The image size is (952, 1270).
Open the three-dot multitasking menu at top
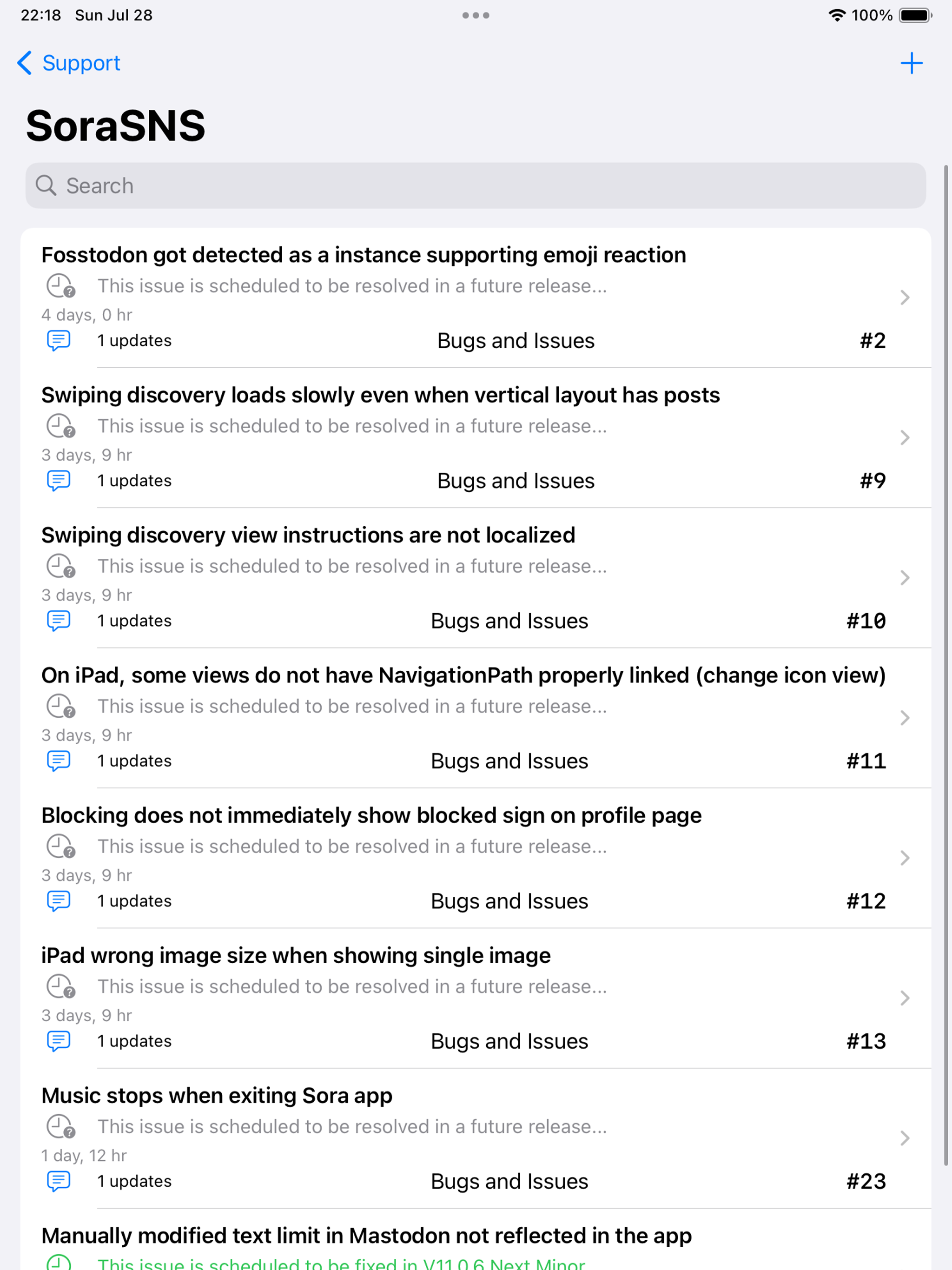(x=476, y=15)
